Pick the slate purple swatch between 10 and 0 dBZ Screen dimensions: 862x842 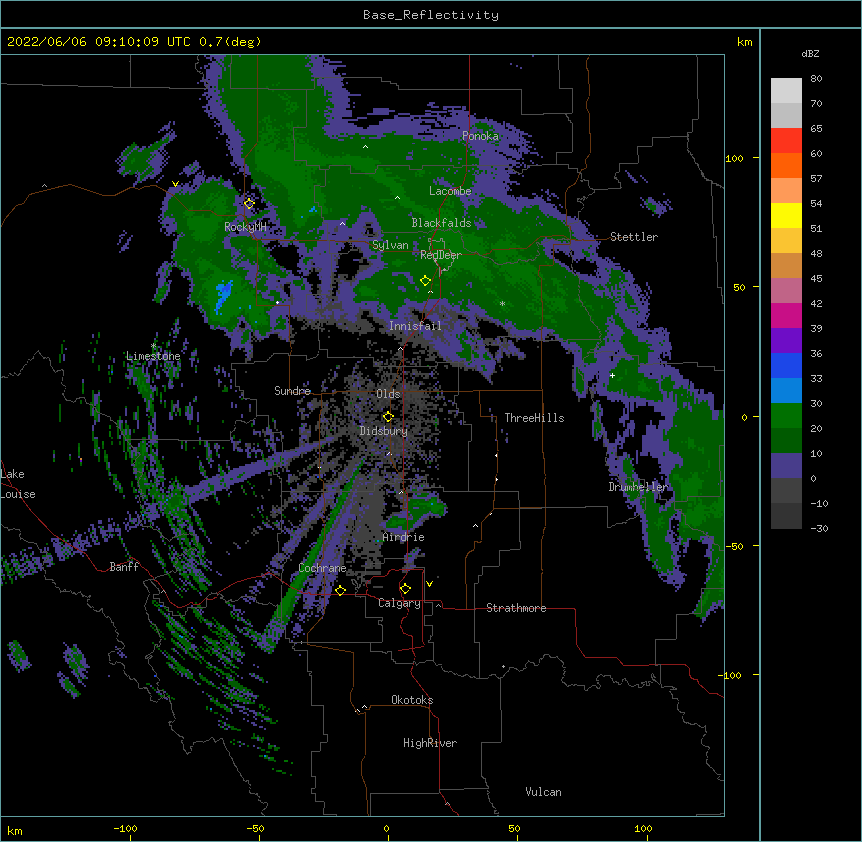pos(786,466)
